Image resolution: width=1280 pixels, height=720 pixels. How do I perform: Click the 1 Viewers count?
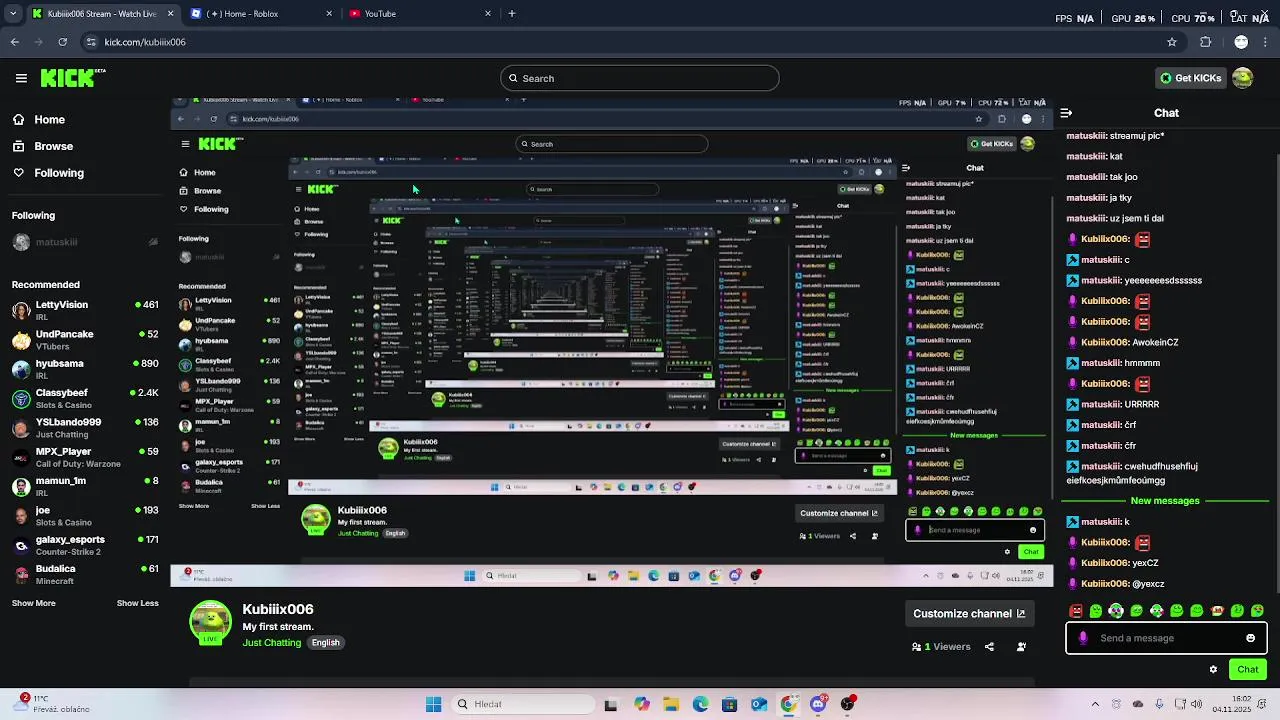(x=941, y=647)
